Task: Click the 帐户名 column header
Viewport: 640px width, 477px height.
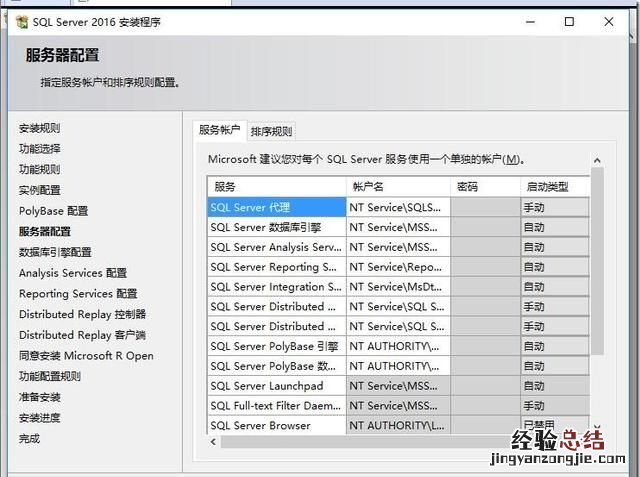Action: pyautogui.click(x=398, y=187)
